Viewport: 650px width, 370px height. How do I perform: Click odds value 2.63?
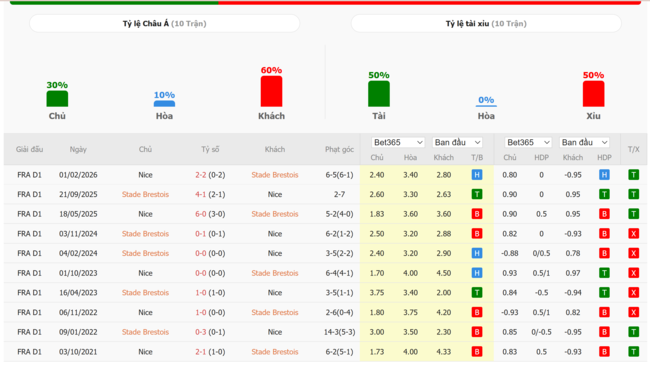[x=444, y=194]
